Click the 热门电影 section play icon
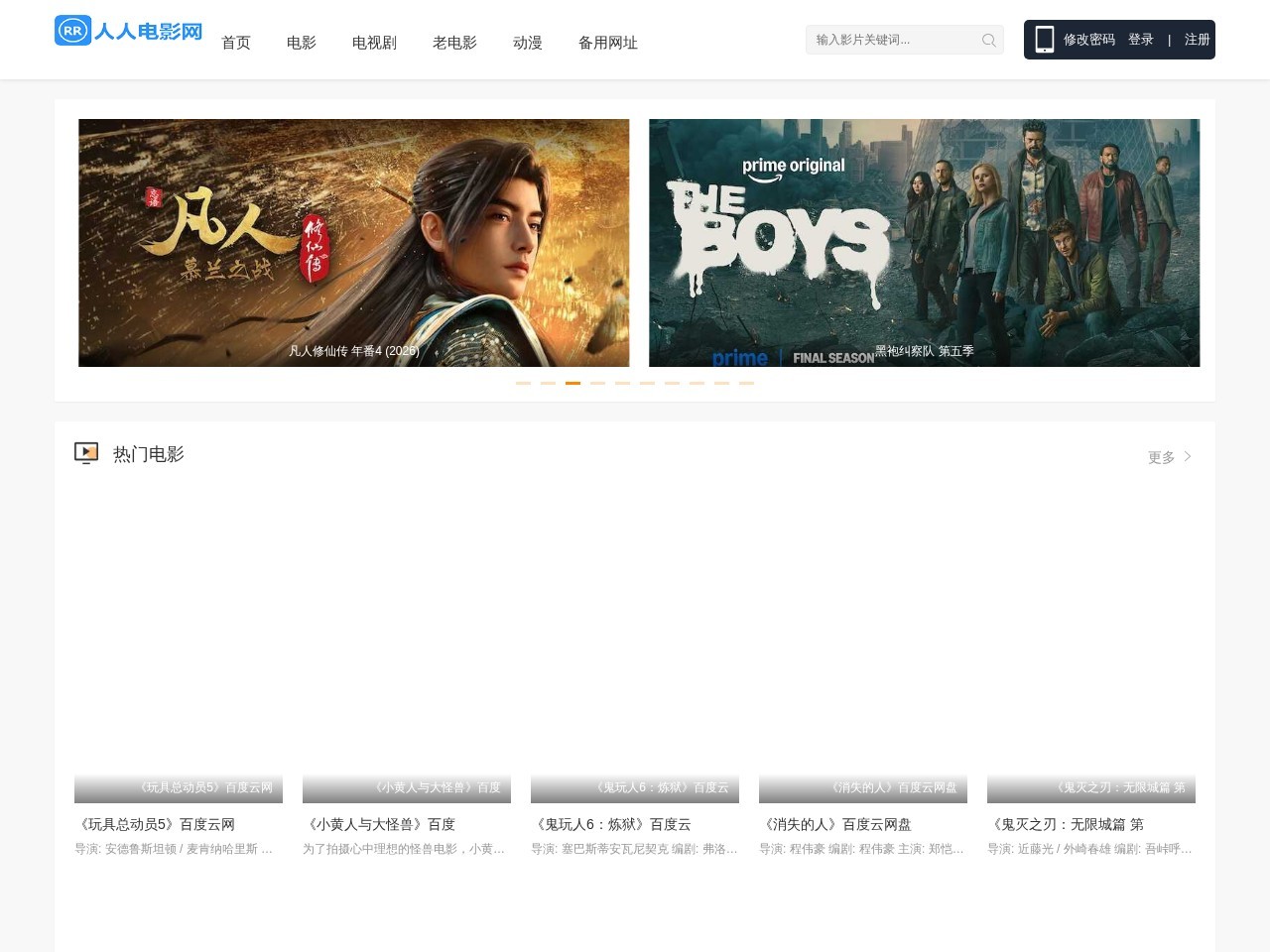1270x952 pixels. (86, 453)
